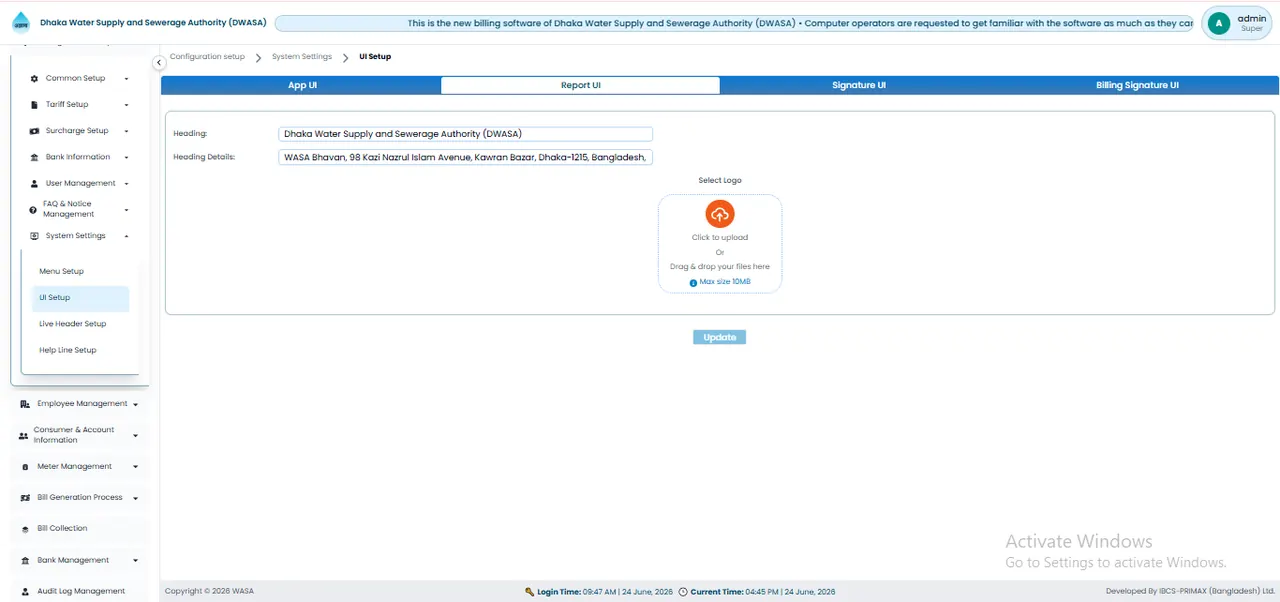
Task: Expand Bill Generation Process arrow
Action: coord(135,498)
